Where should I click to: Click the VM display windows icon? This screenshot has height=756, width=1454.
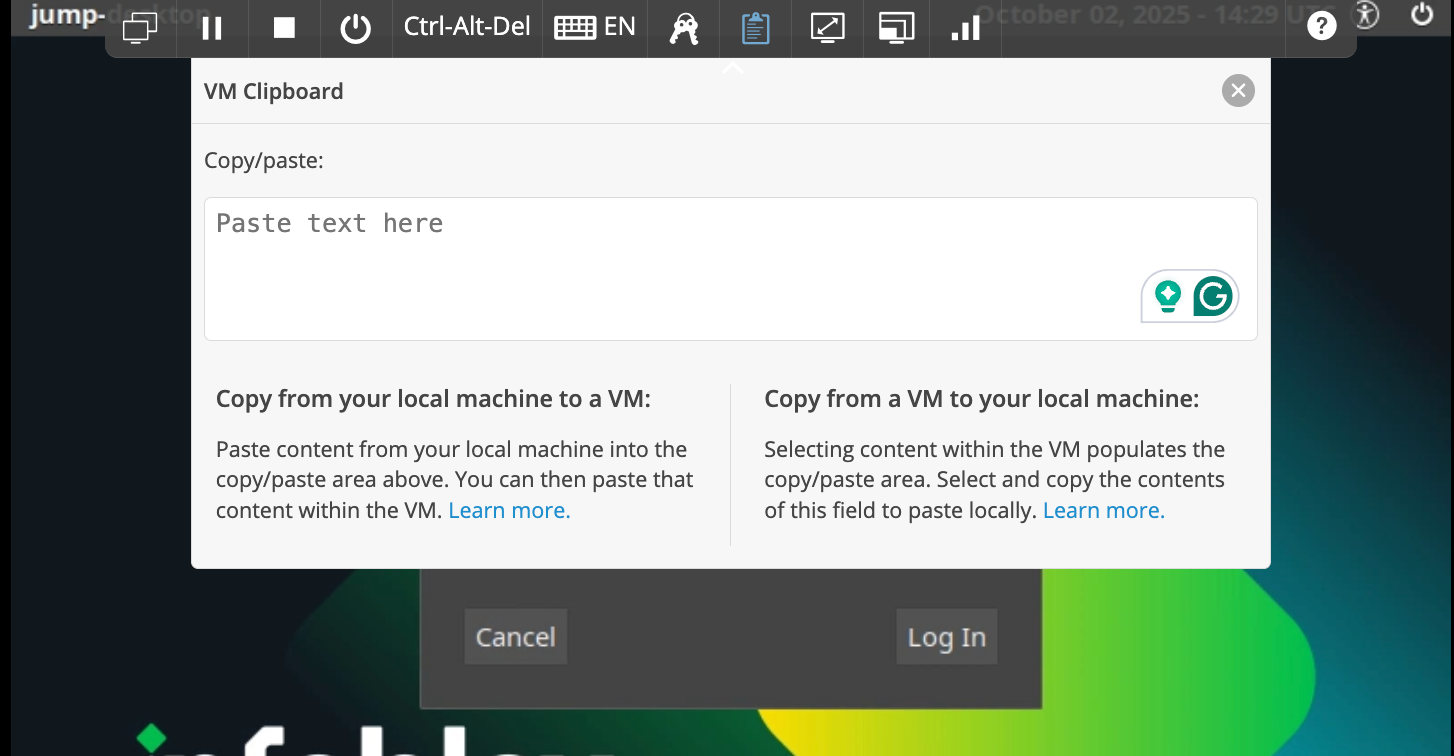pos(140,28)
